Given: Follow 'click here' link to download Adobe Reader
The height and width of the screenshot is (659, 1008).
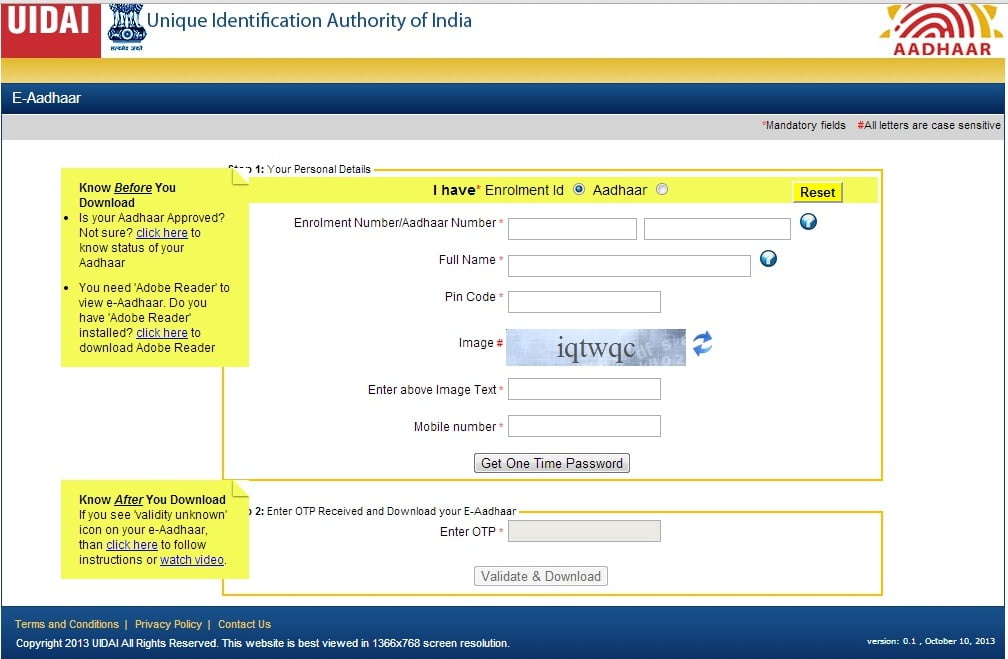Looking at the screenshot, I should click(x=162, y=333).
